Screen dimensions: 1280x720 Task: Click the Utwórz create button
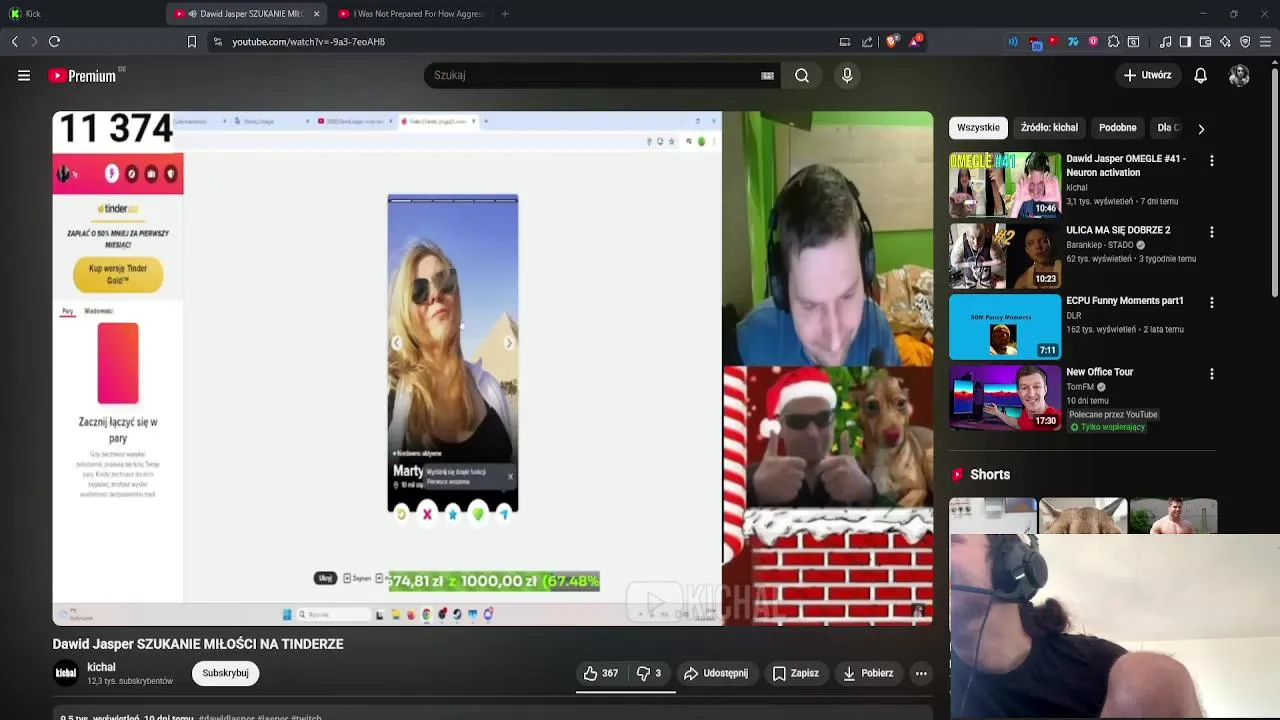coord(1147,76)
